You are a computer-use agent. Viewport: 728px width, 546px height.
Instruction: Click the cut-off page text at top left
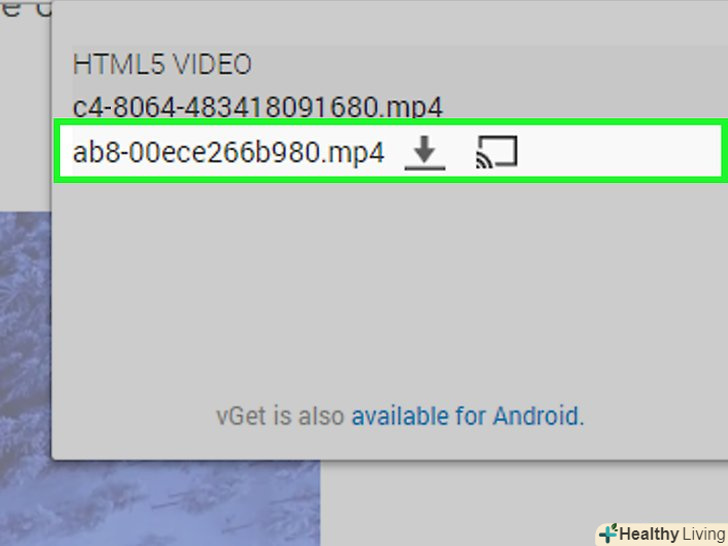pos(24,8)
